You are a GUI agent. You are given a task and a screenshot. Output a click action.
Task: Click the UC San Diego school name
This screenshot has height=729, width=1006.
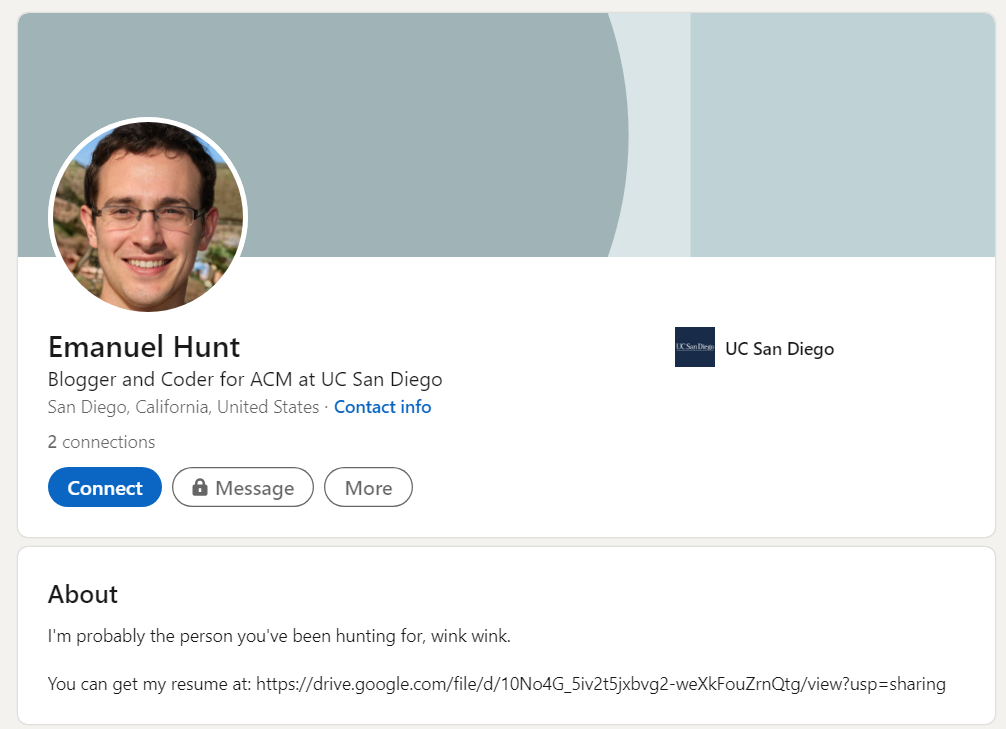tap(779, 349)
